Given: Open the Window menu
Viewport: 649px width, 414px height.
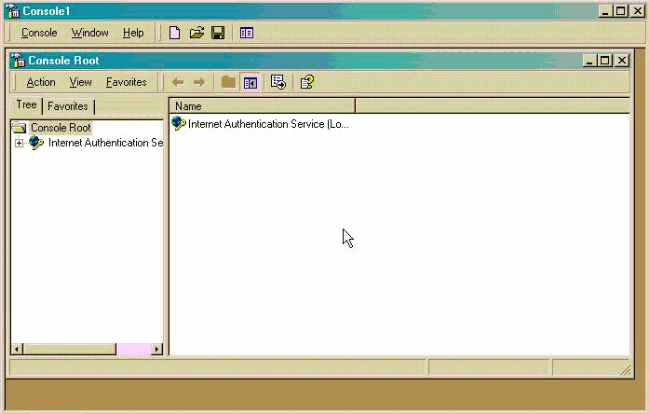Looking at the screenshot, I should (x=90, y=33).
